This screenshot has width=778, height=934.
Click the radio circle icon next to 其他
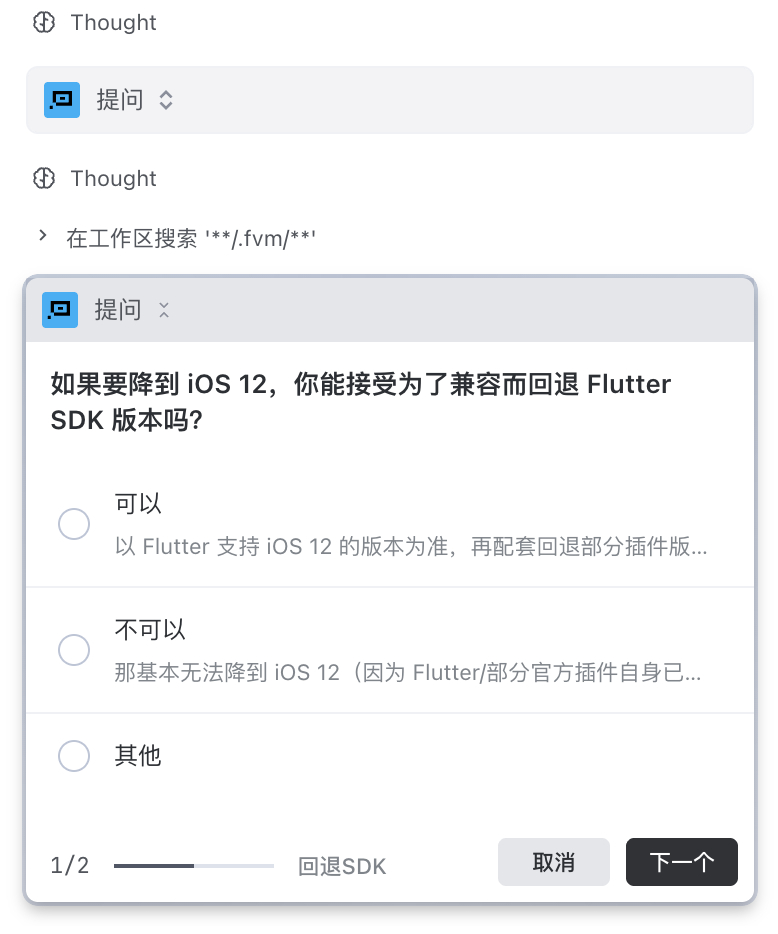(74, 756)
